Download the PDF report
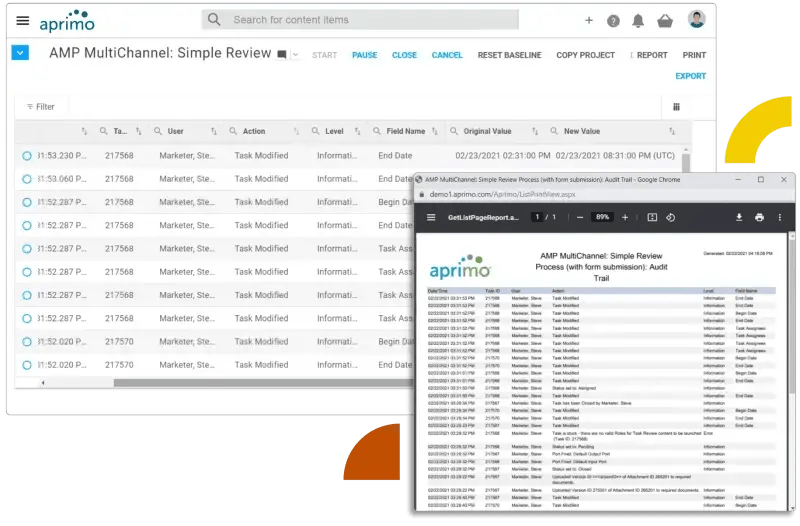The width and height of the screenshot is (800, 526). 739,217
